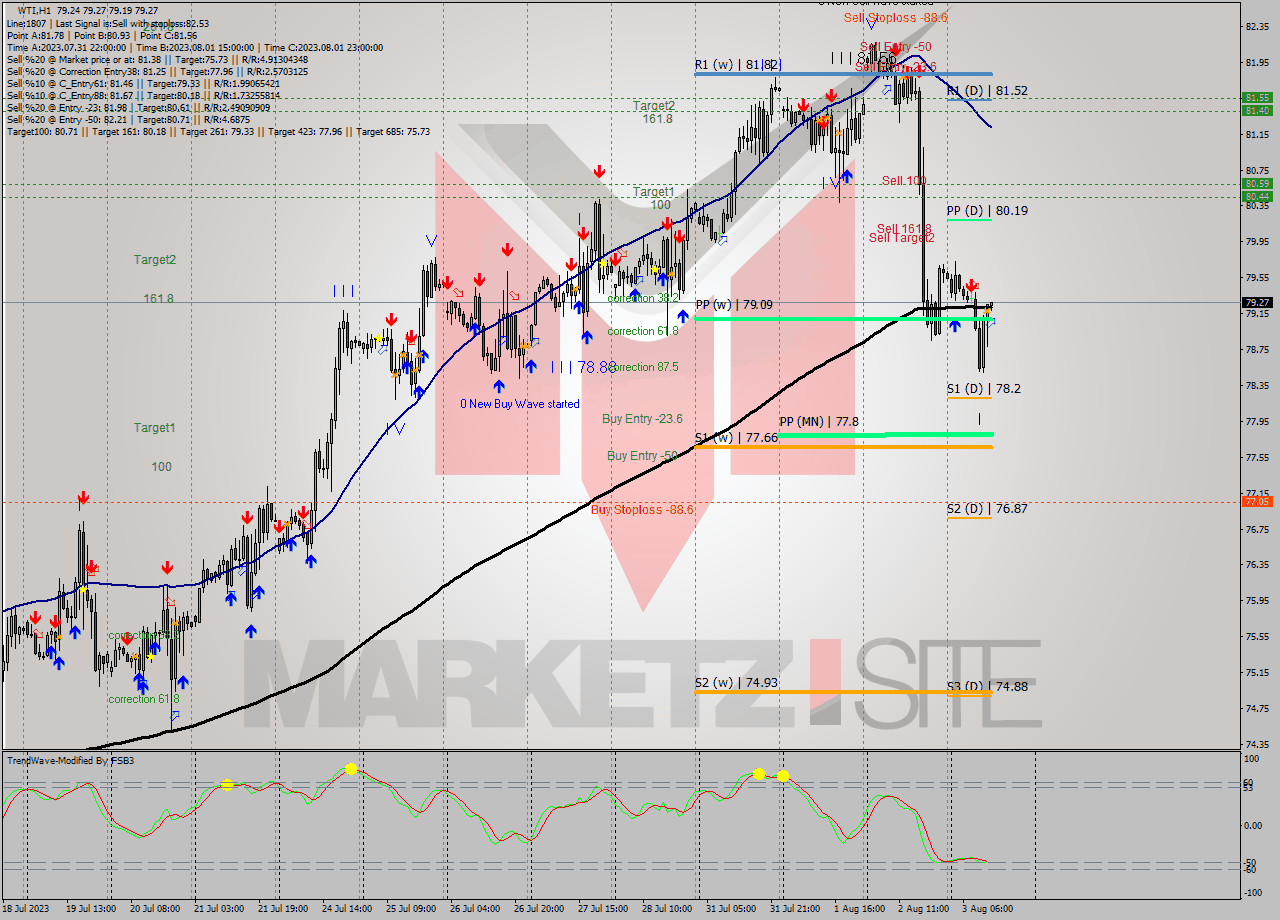Select the 1 Aug 16:00 time label

click(x=858, y=908)
